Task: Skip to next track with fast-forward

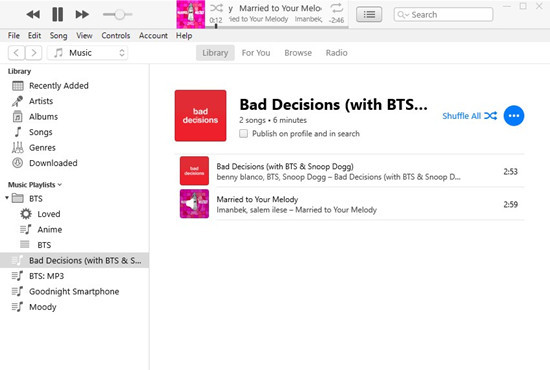Action: [82, 14]
